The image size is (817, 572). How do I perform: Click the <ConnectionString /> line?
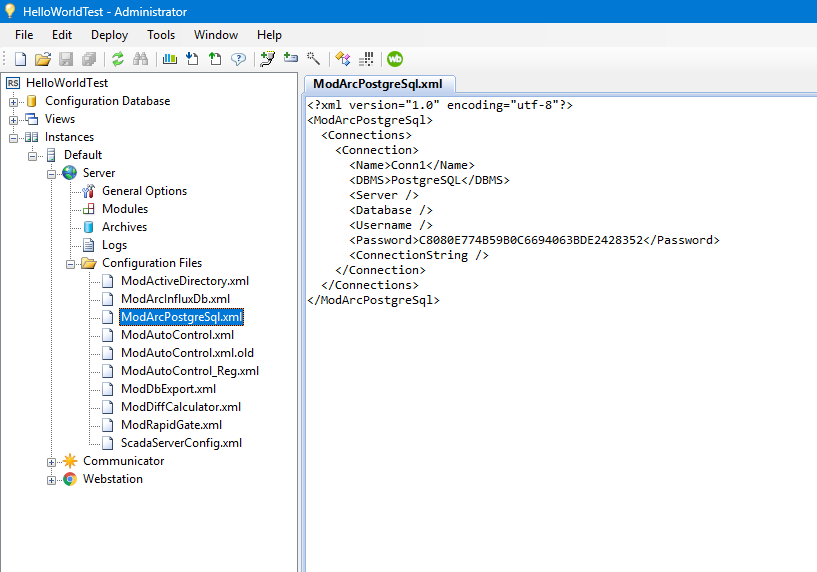pyautogui.click(x=418, y=255)
